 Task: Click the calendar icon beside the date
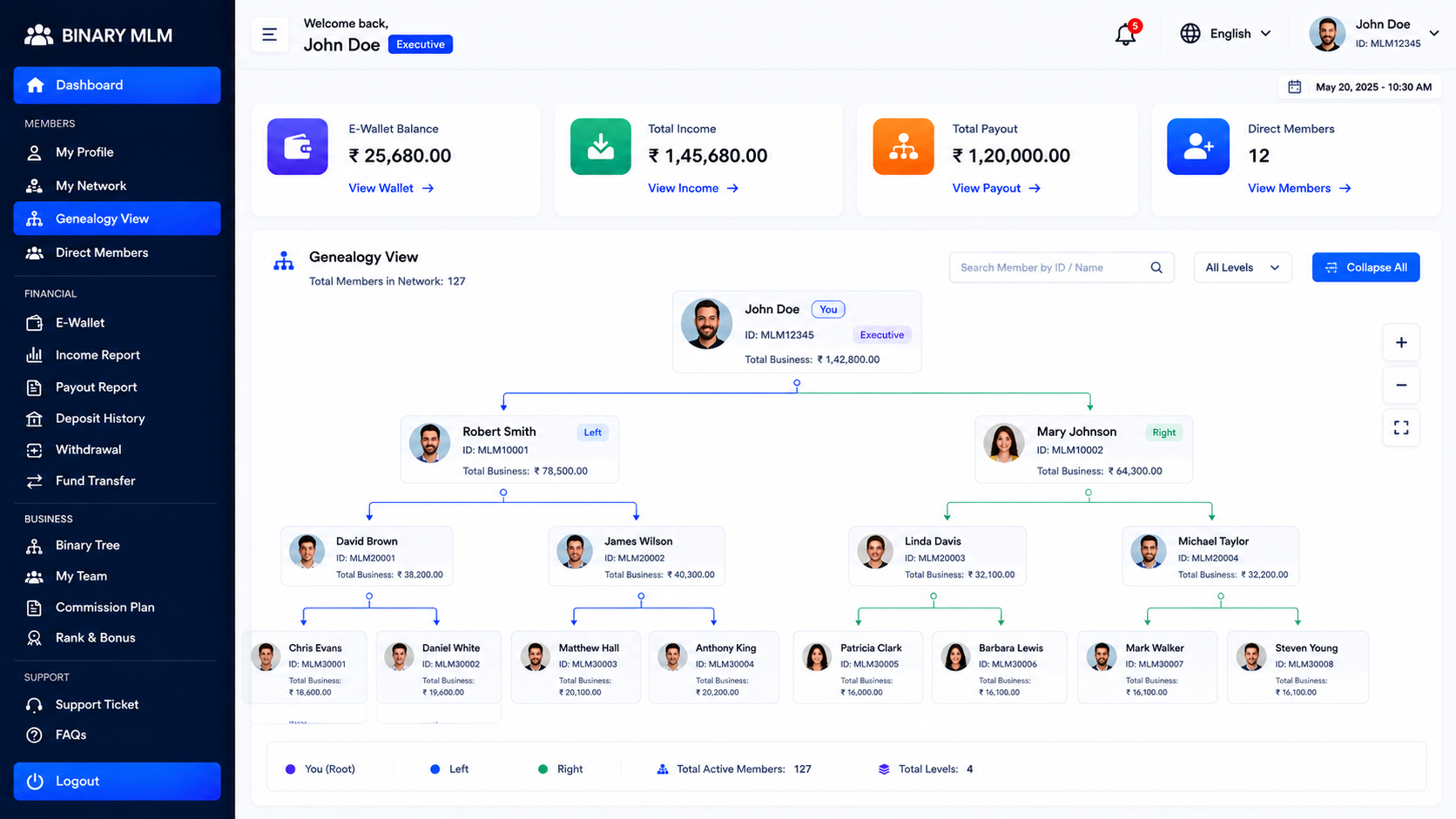click(x=1295, y=87)
